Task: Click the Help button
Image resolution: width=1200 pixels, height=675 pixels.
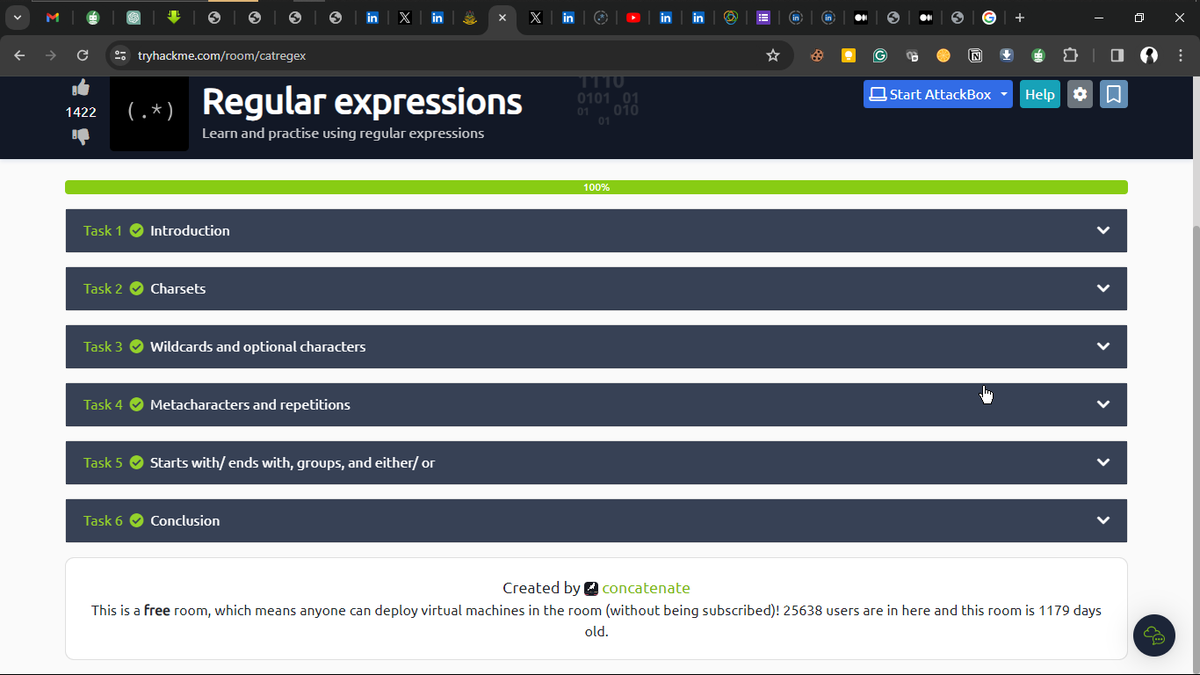Action: click(1040, 94)
